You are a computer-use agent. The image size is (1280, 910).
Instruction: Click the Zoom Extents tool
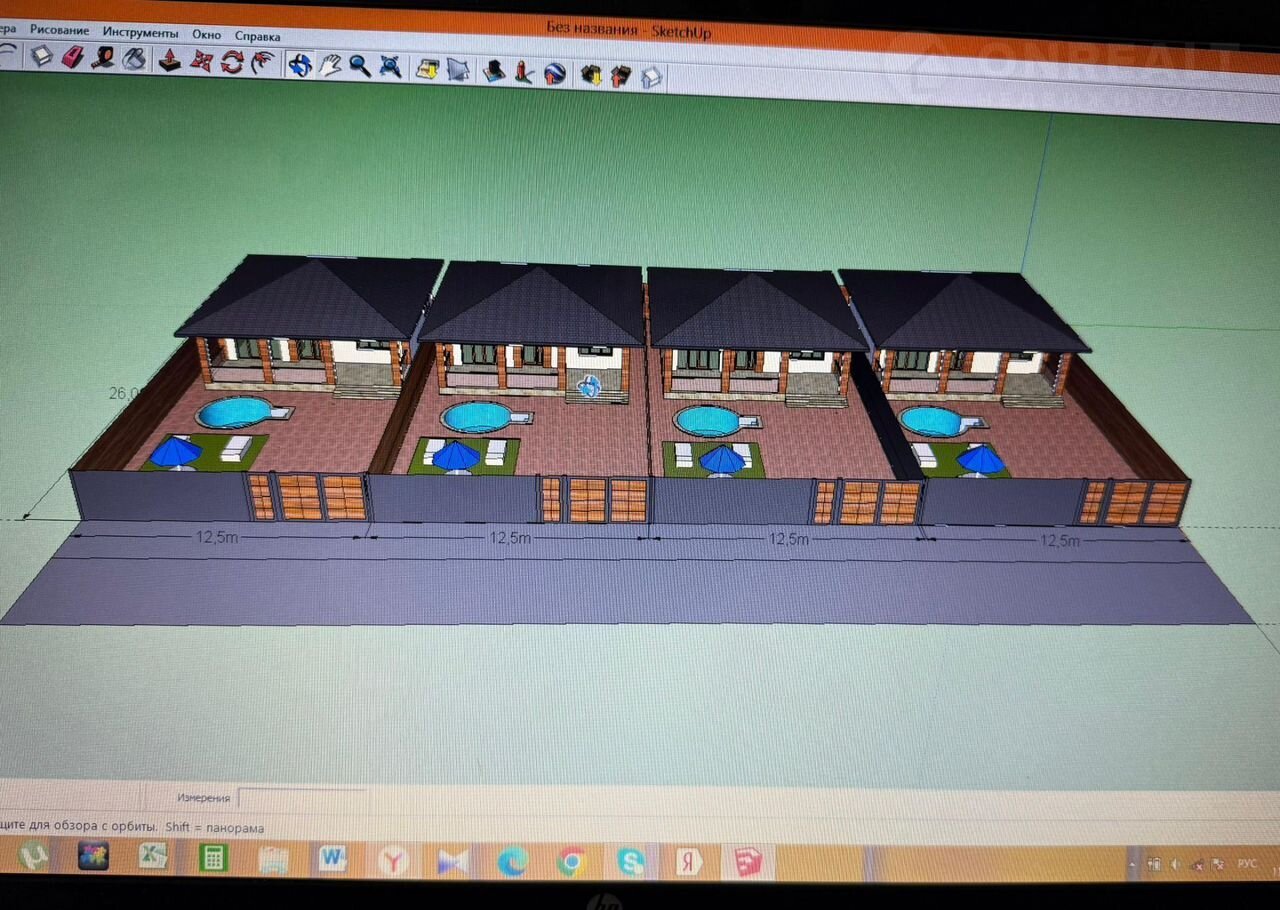pyautogui.click(x=390, y=68)
